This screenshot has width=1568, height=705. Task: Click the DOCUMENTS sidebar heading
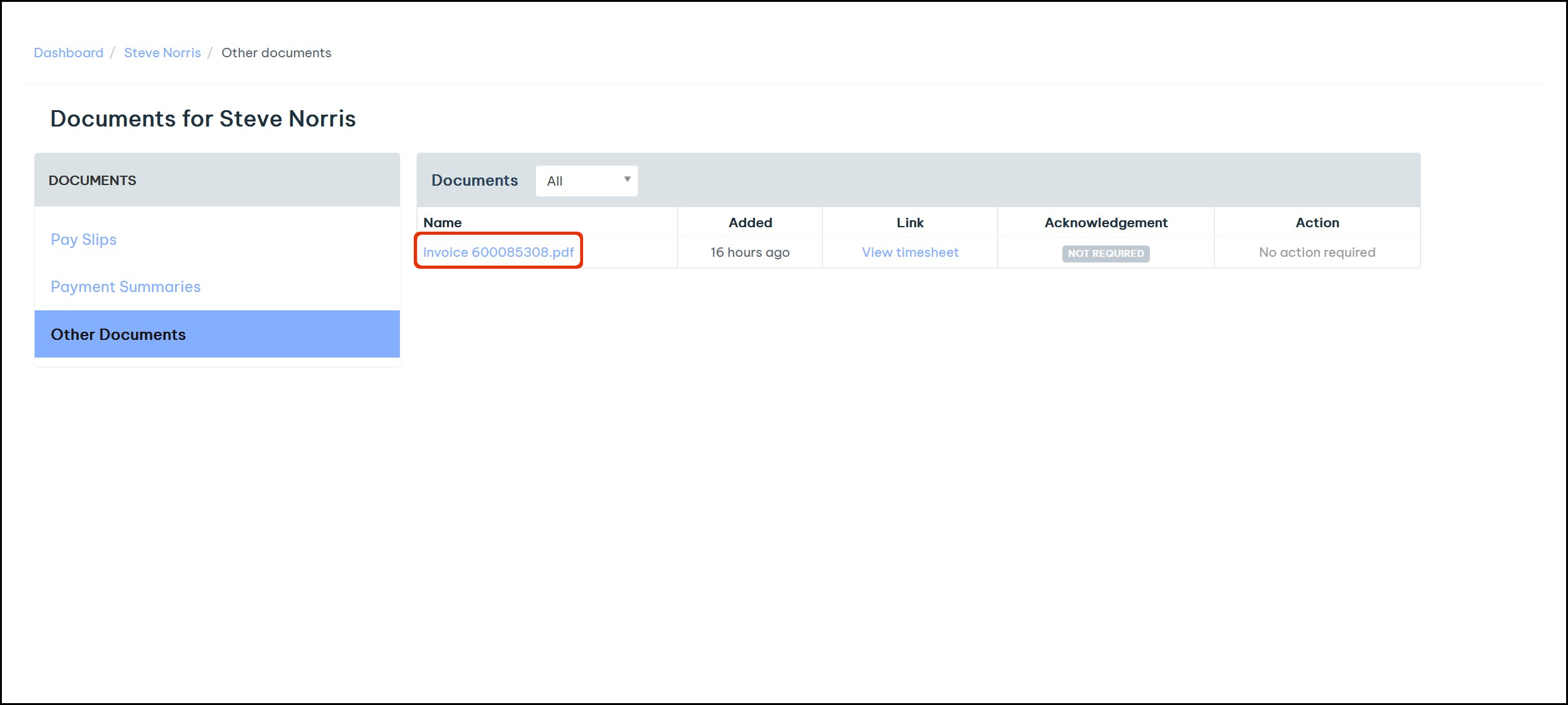pos(92,180)
